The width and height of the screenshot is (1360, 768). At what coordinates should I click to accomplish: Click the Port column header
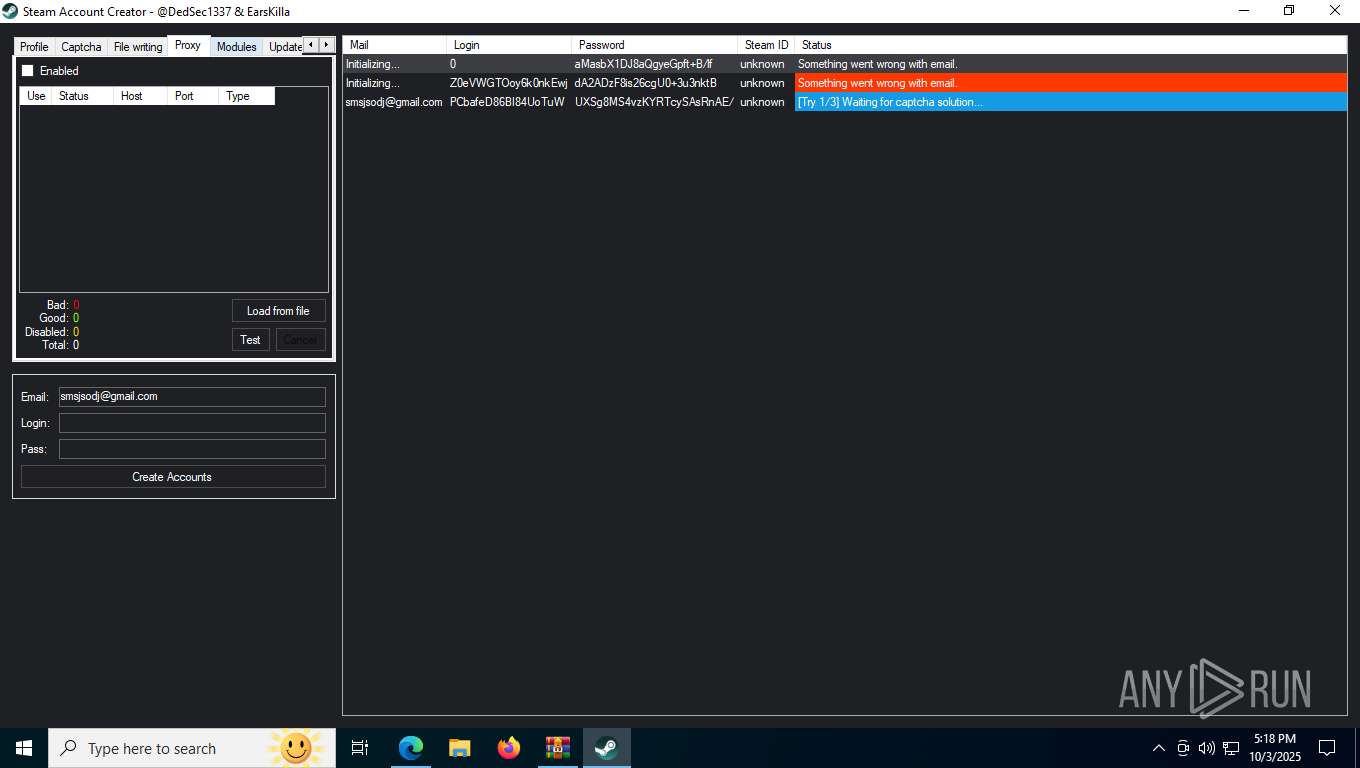[194, 96]
